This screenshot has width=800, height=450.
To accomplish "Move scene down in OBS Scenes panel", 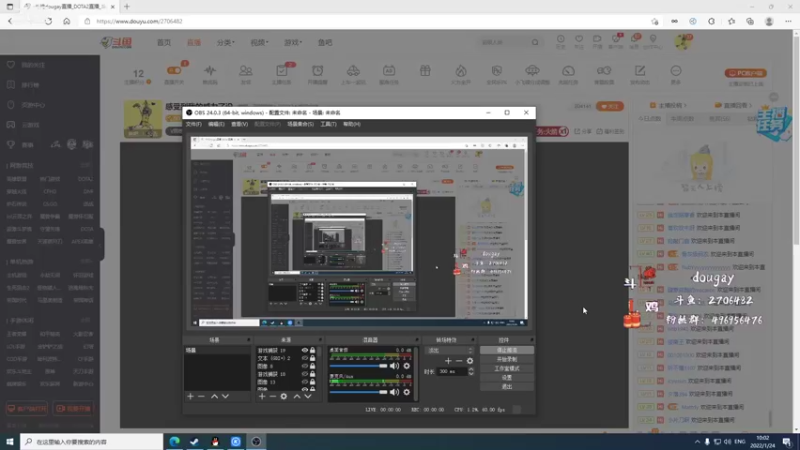I will 225,396.
